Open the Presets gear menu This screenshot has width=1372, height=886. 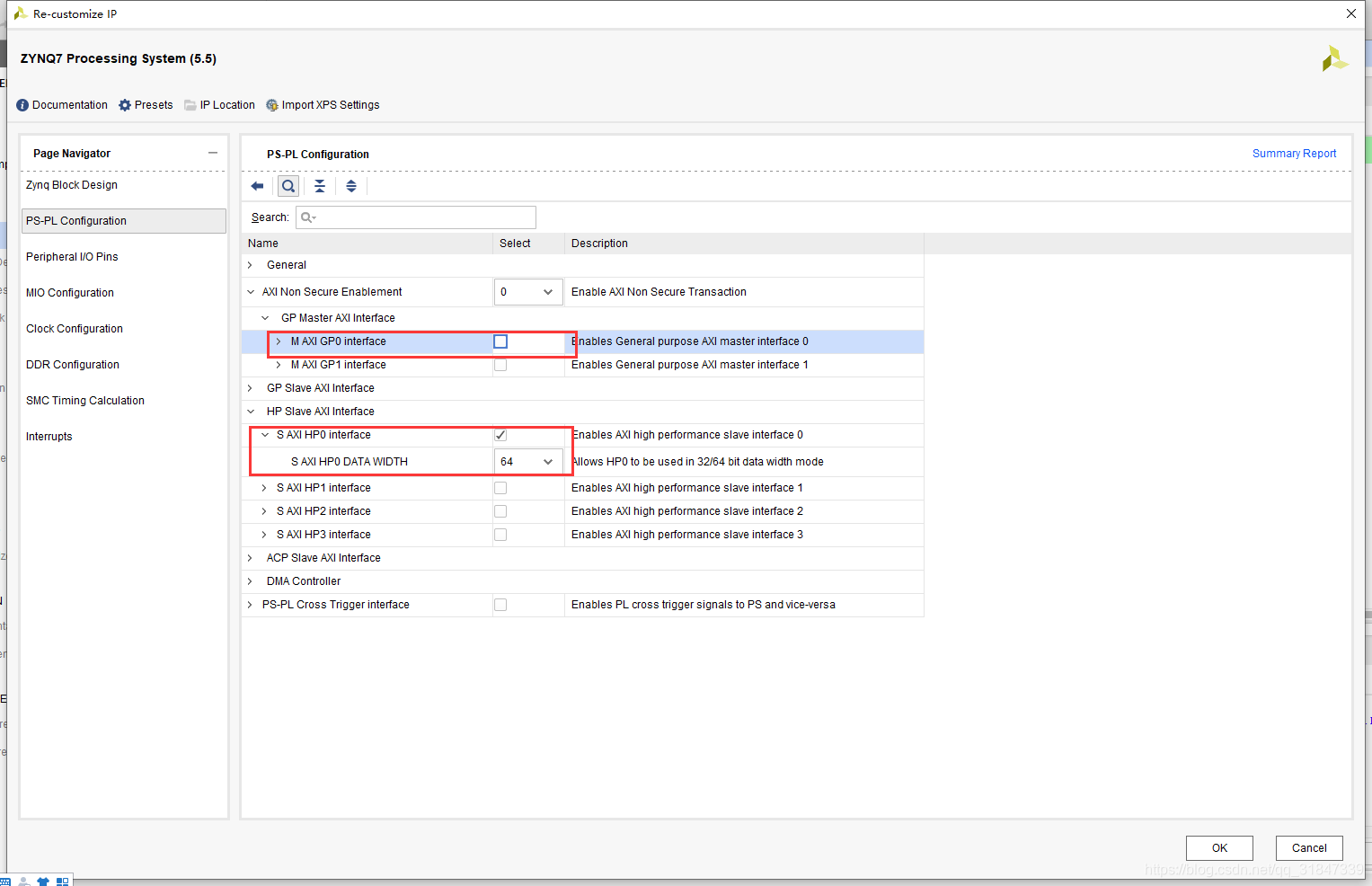146,105
